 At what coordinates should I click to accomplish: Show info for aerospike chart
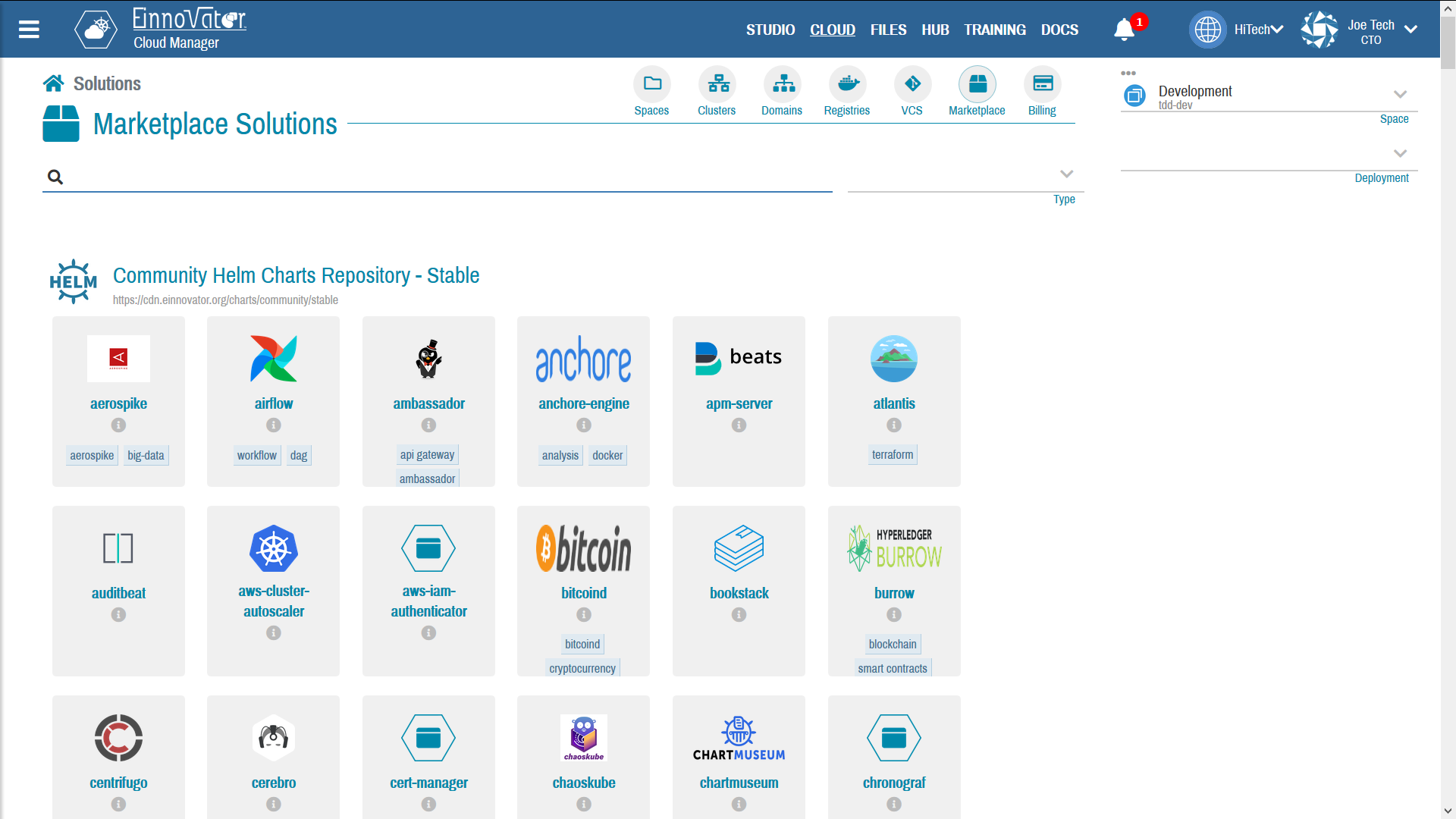tap(118, 425)
